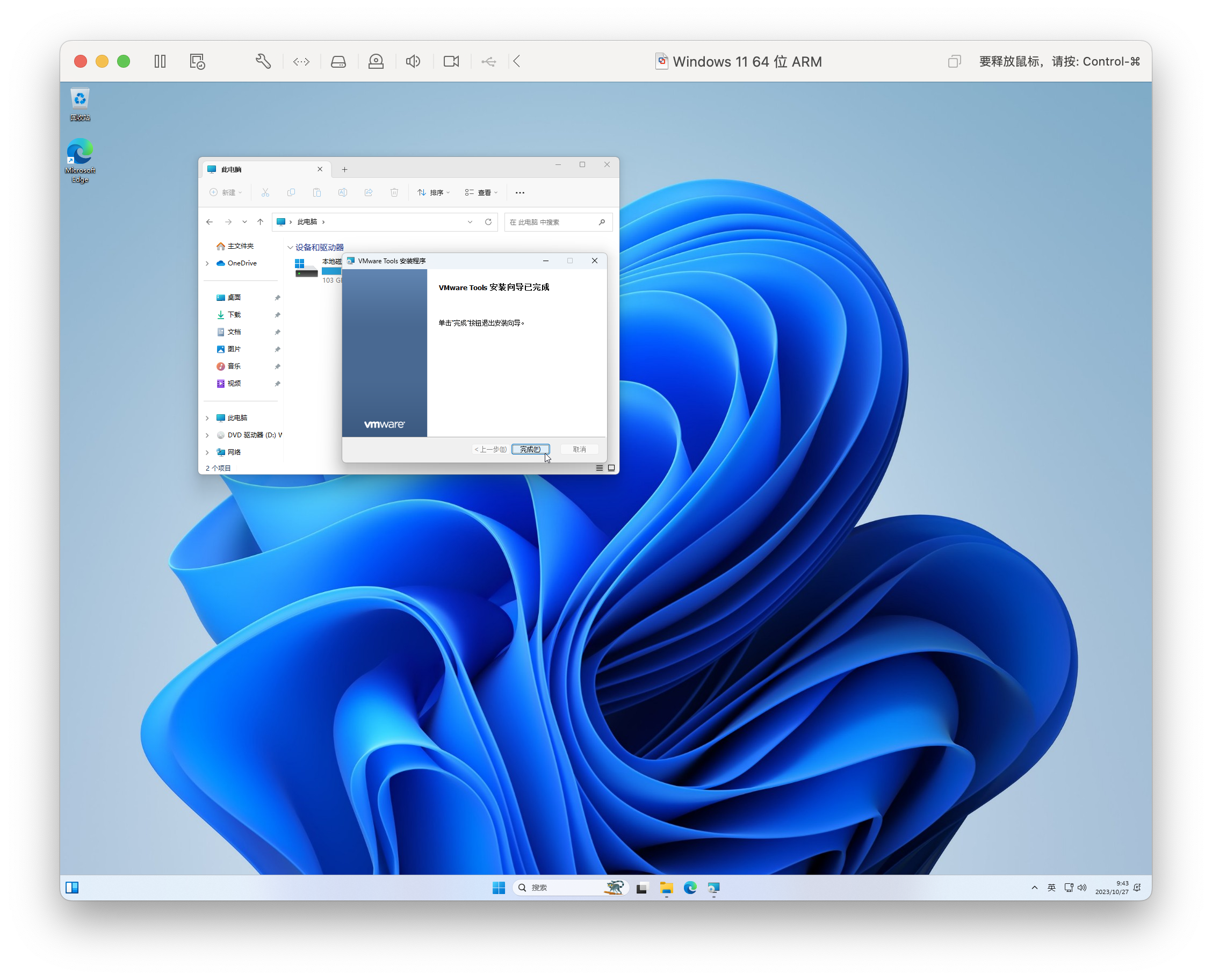Click the USB device icon in toolbar
1212x980 pixels.
pyautogui.click(x=488, y=62)
